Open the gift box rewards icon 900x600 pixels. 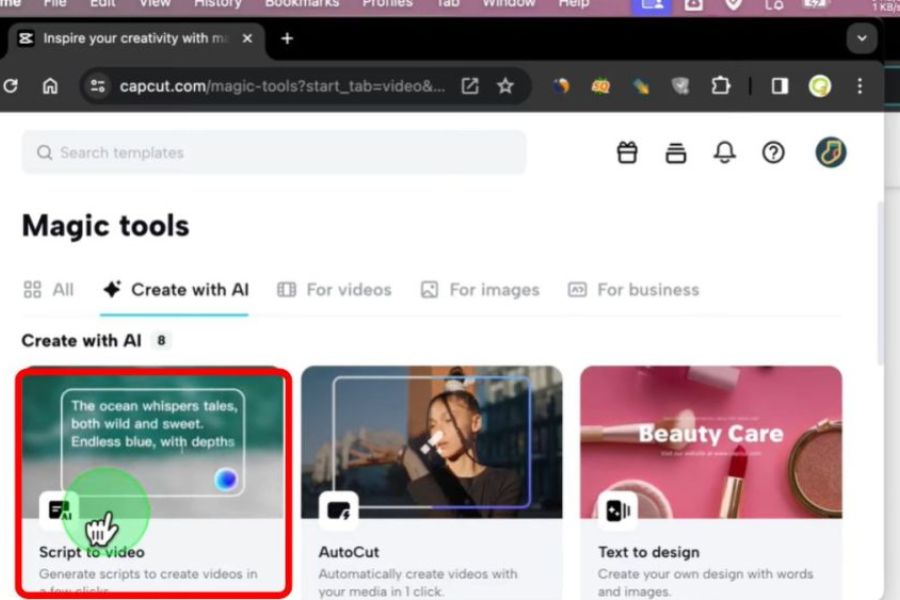(627, 153)
